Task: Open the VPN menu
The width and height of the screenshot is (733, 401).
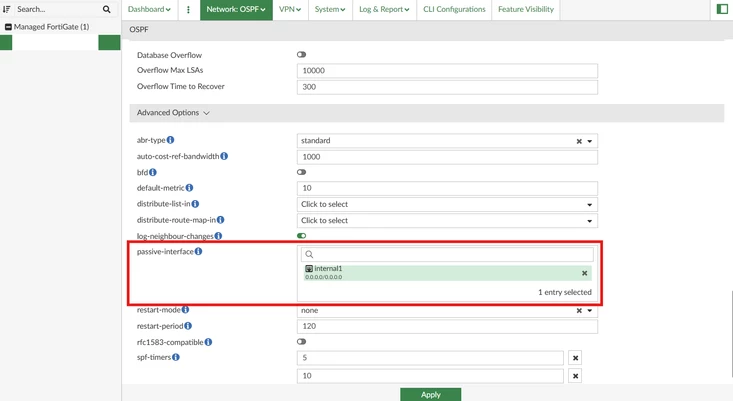Action: pyautogui.click(x=290, y=9)
